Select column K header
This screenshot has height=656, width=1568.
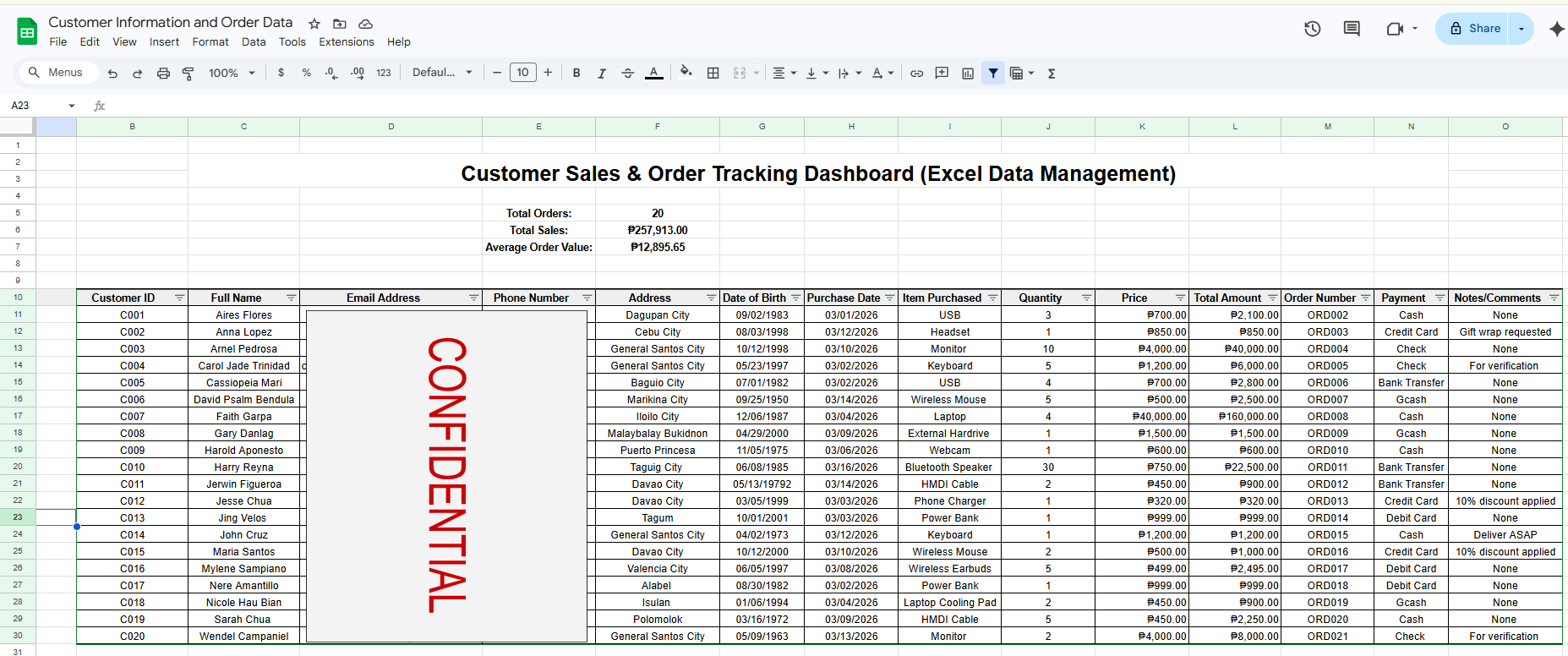[1142, 127]
